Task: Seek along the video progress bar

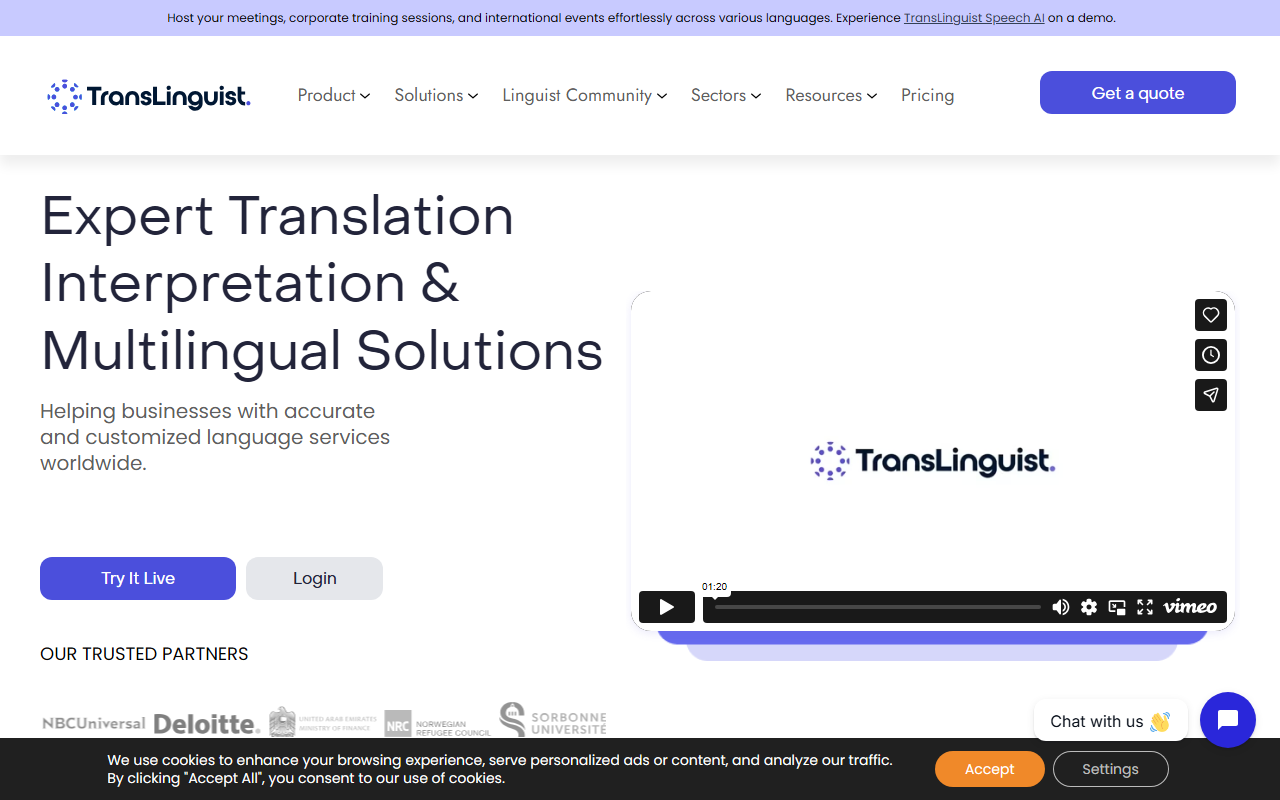Action: 878,607
